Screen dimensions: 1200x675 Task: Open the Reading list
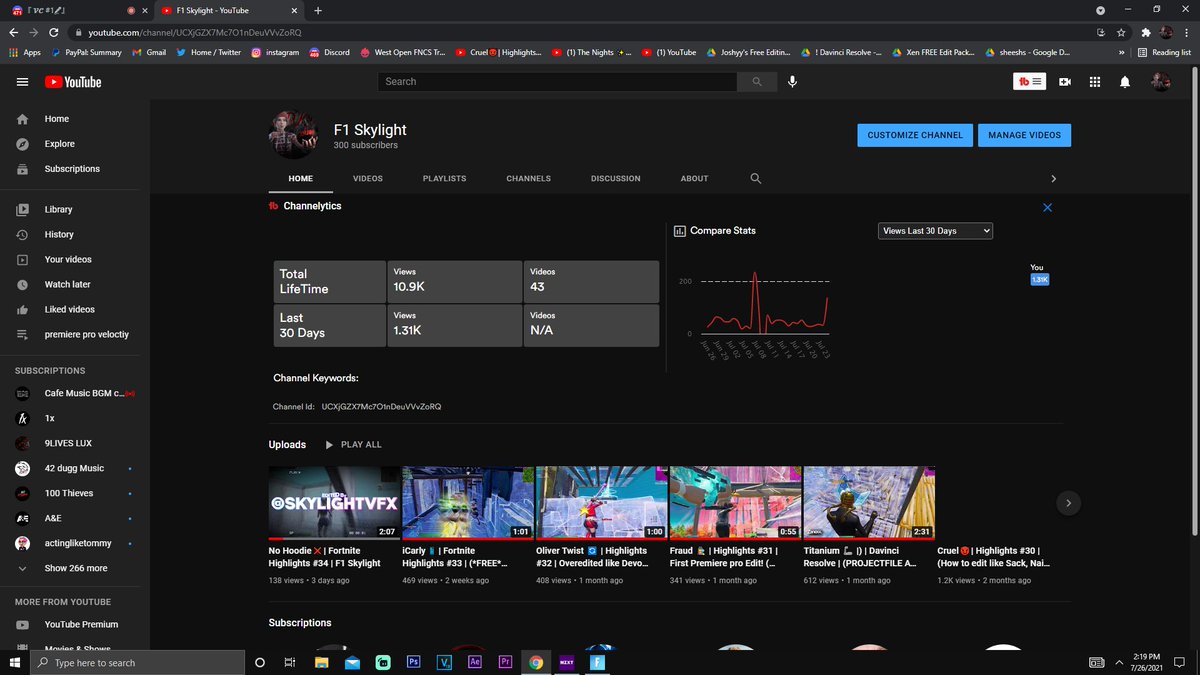1164,52
